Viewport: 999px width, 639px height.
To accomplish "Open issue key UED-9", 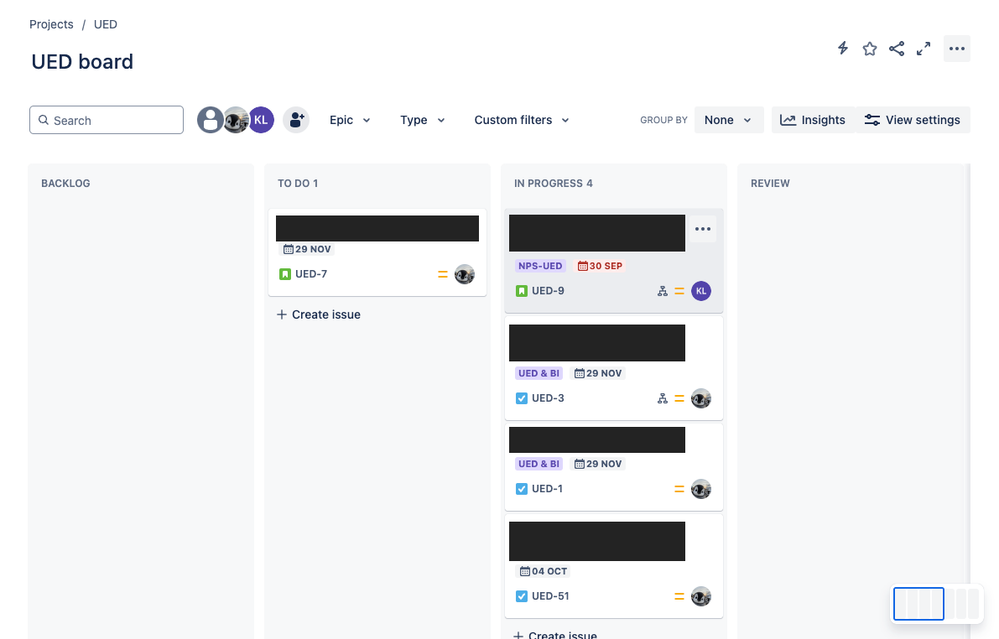I will [x=548, y=291].
